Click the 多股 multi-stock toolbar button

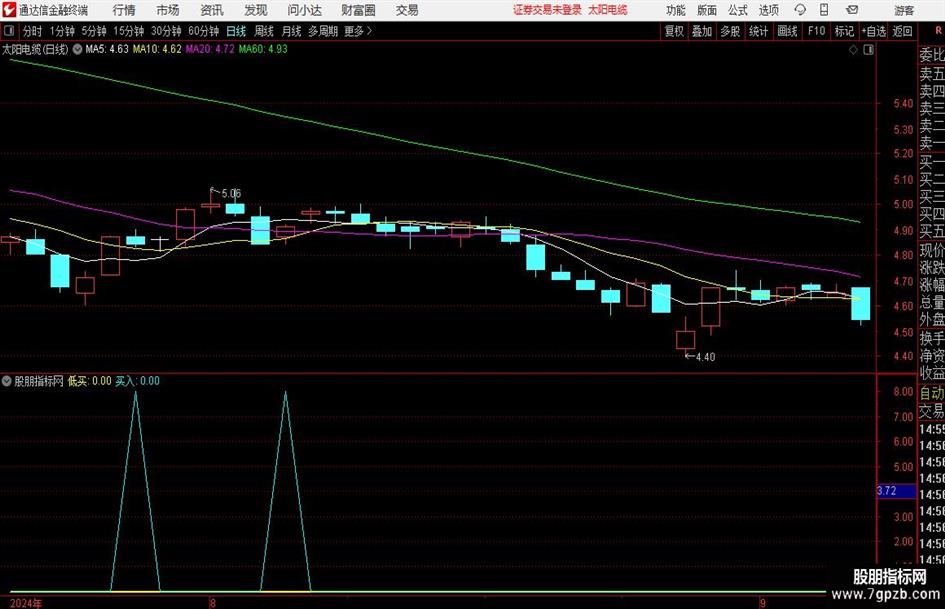point(730,31)
